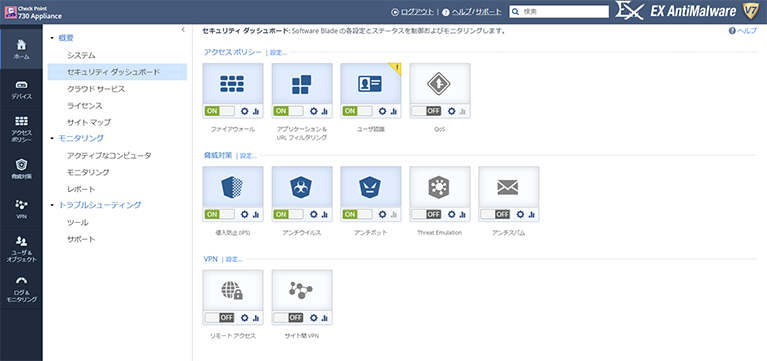View Firewall statistics bar chart icon

pos(256,112)
